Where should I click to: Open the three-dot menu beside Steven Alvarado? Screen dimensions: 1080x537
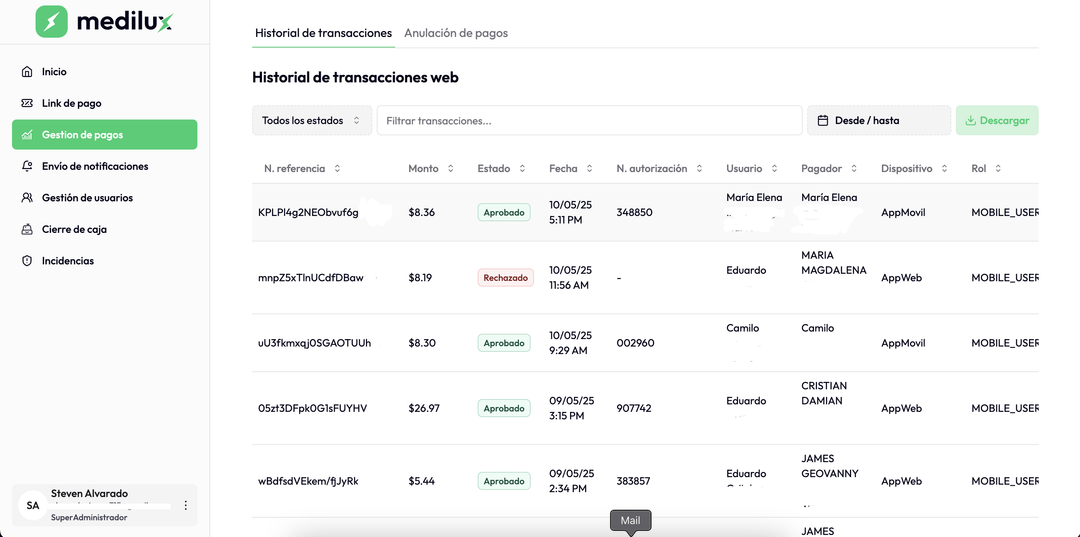click(x=185, y=506)
